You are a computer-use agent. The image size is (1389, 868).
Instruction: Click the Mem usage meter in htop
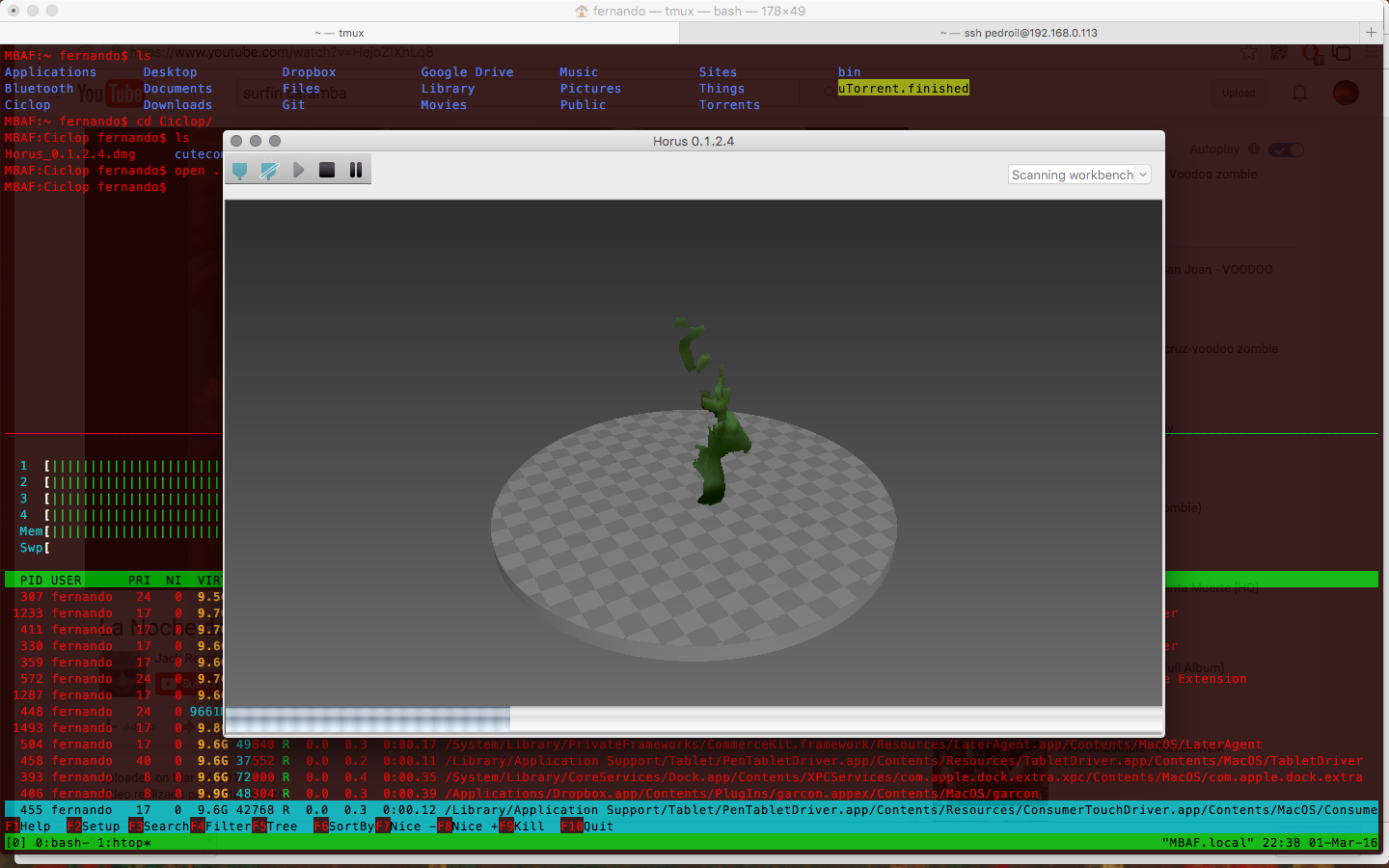click(121, 531)
